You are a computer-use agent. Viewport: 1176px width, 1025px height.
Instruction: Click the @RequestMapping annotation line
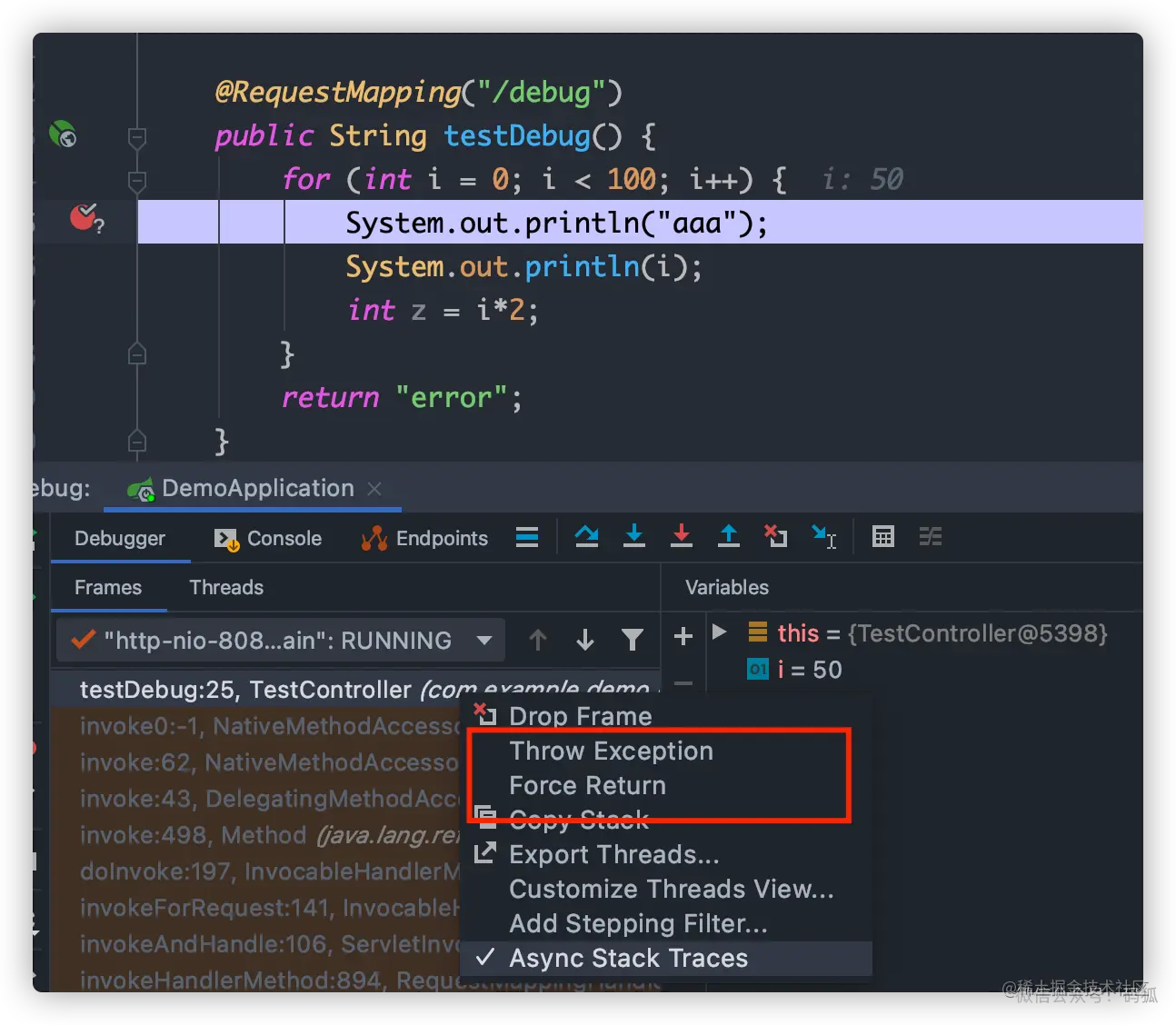click(x=418, y=92)
